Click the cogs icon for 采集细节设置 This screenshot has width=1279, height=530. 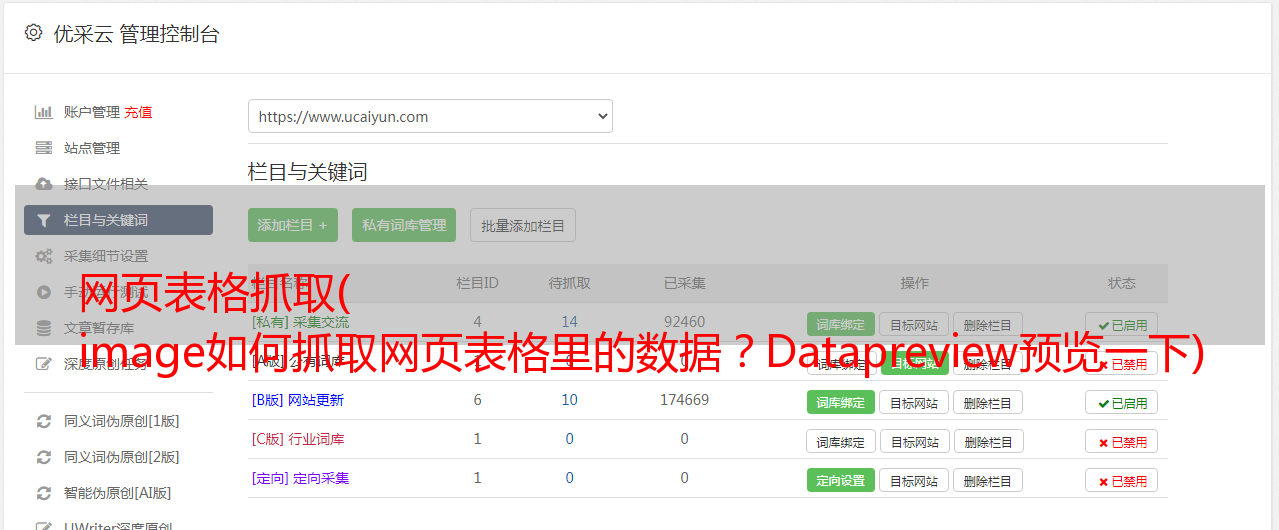click(43, 256)
